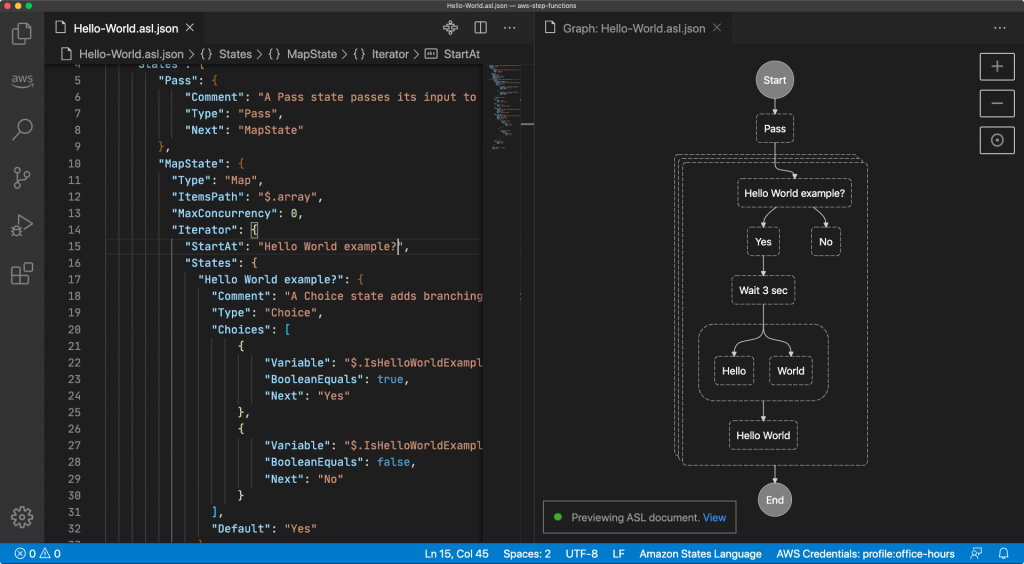Image resolution: width=1024 pixels, height=564 pixels.
Task: Click the View link in preview notification
Action: tap(714, 517)
